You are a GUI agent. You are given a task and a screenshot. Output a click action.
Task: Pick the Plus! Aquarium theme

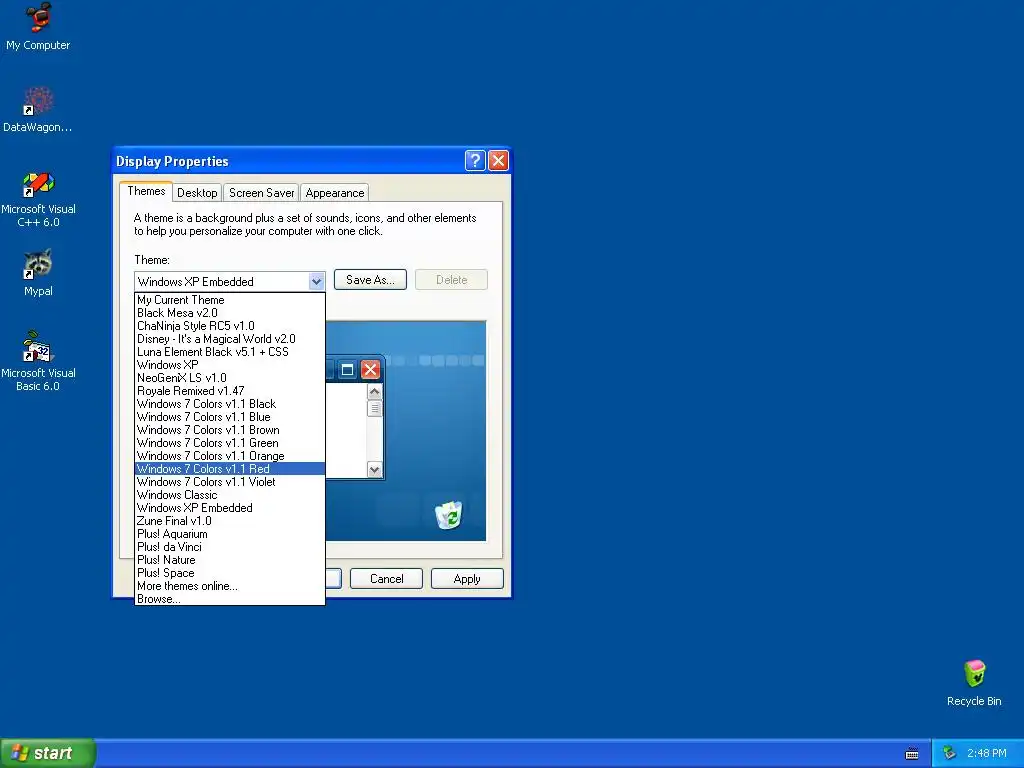[230, 534]
